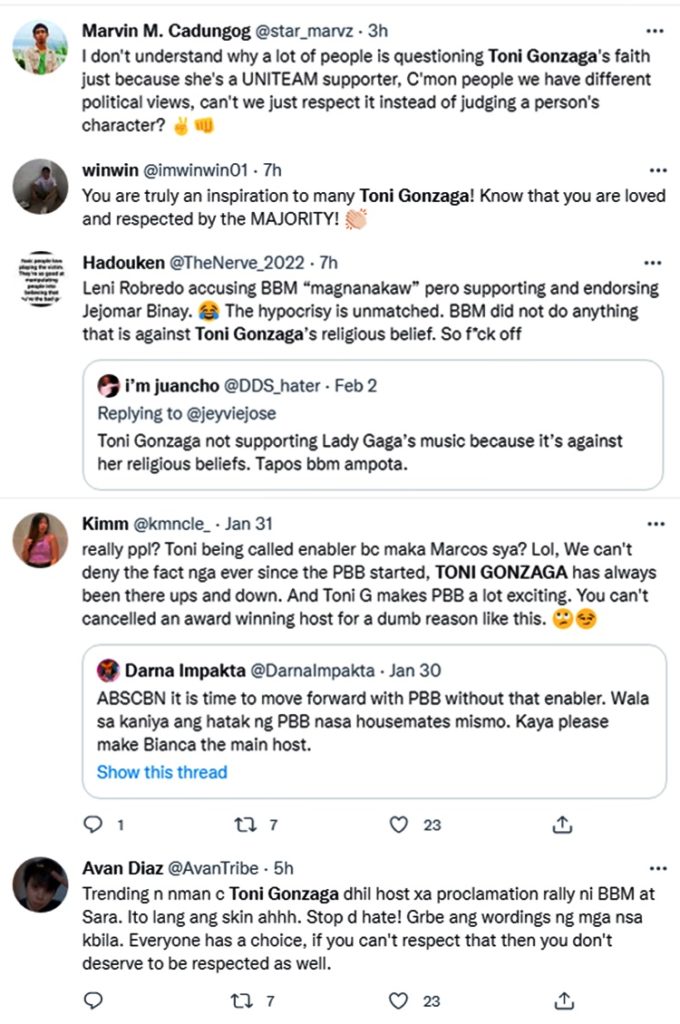
Task: Reply to Kimm's tweet
Action: pos(93,825)
